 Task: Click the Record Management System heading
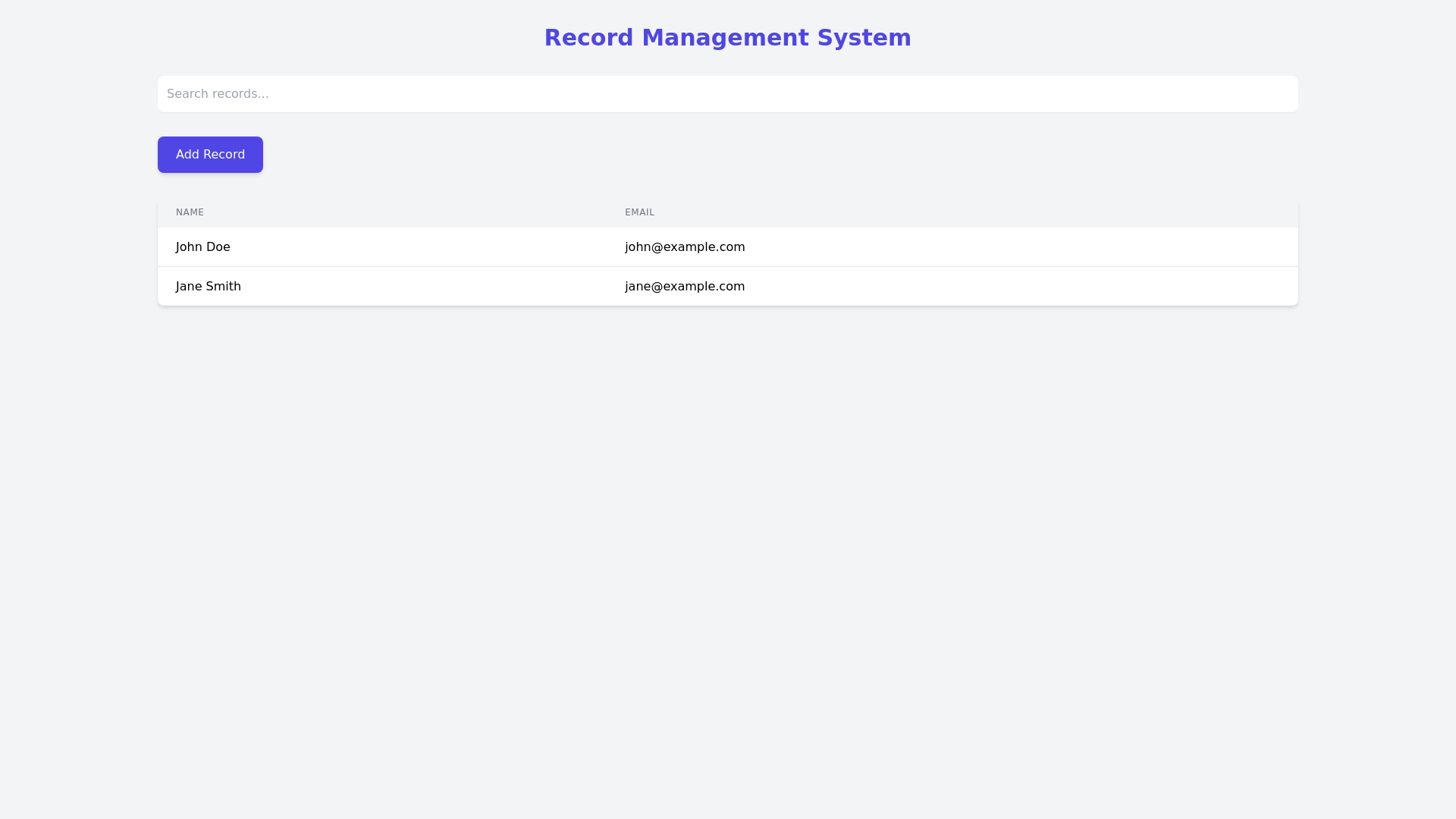click(728, 37)
